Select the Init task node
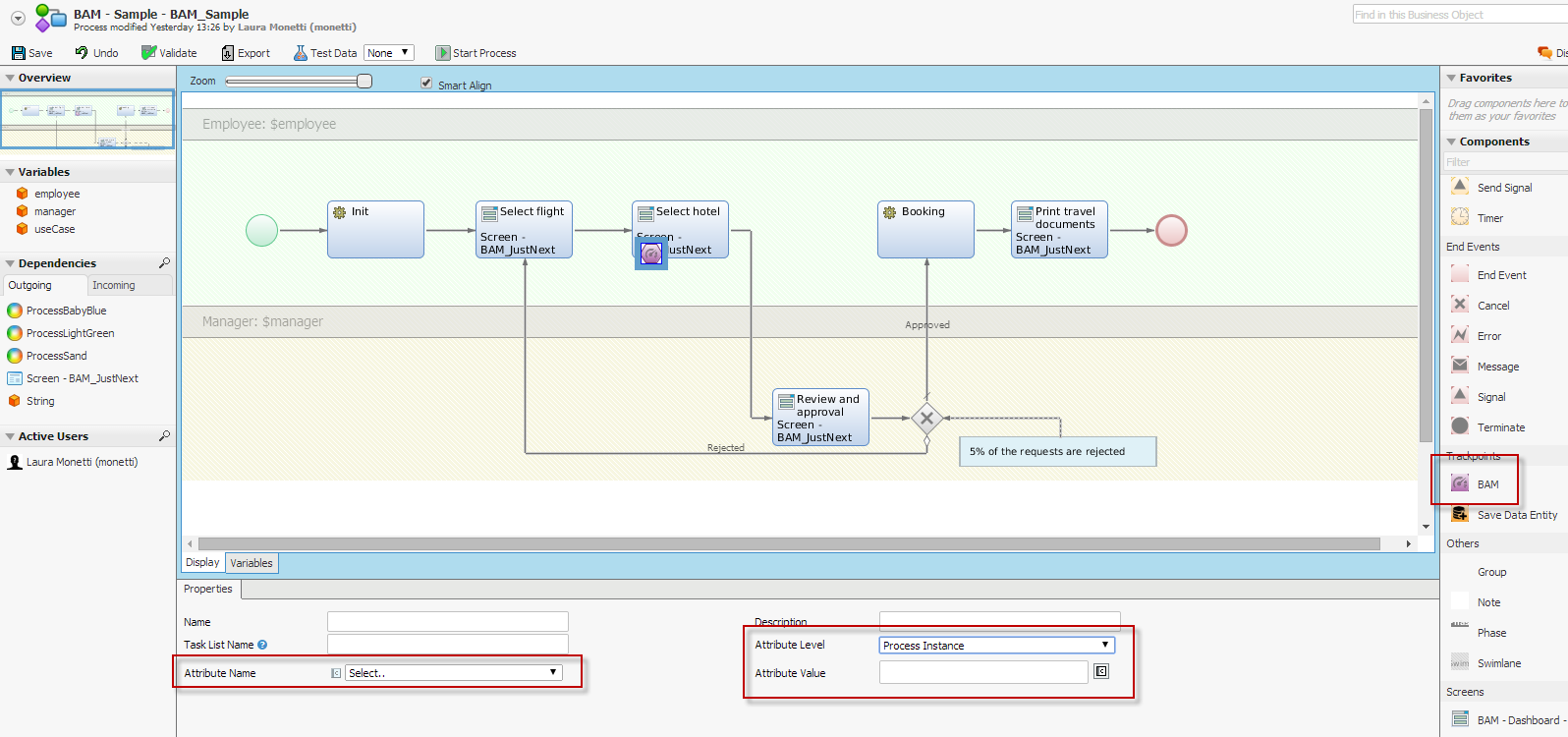This screenshot has height=737, width=1568. click(x=375, y=230)
